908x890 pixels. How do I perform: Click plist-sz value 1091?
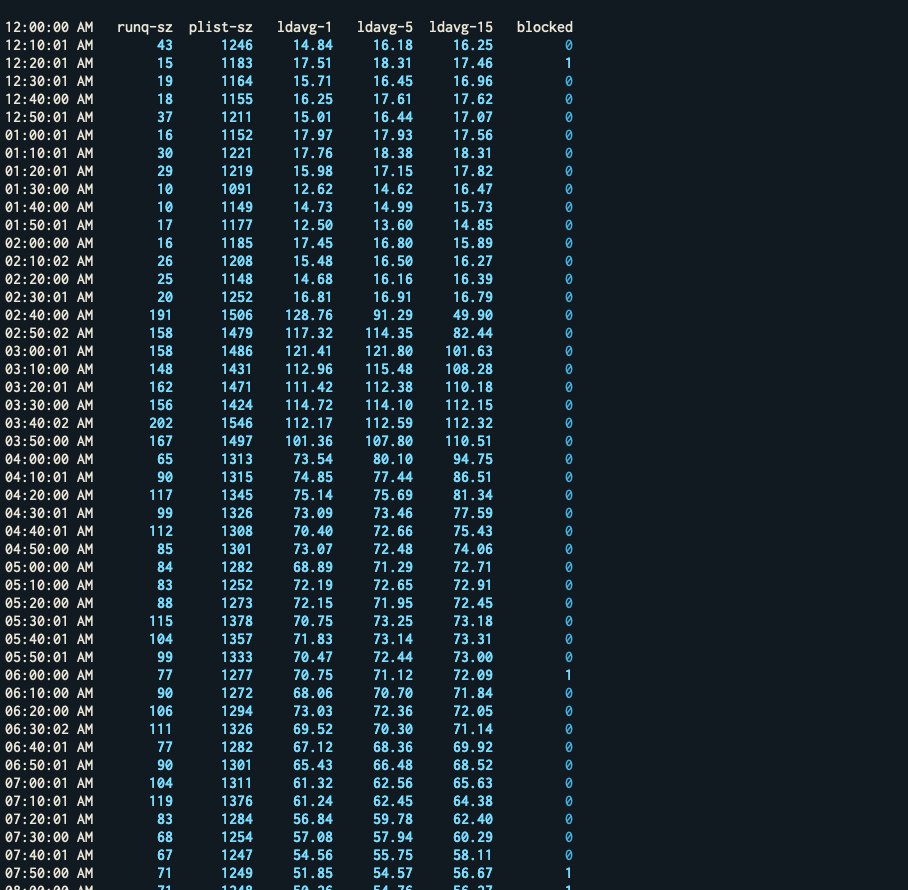click(x=237, y=189)
